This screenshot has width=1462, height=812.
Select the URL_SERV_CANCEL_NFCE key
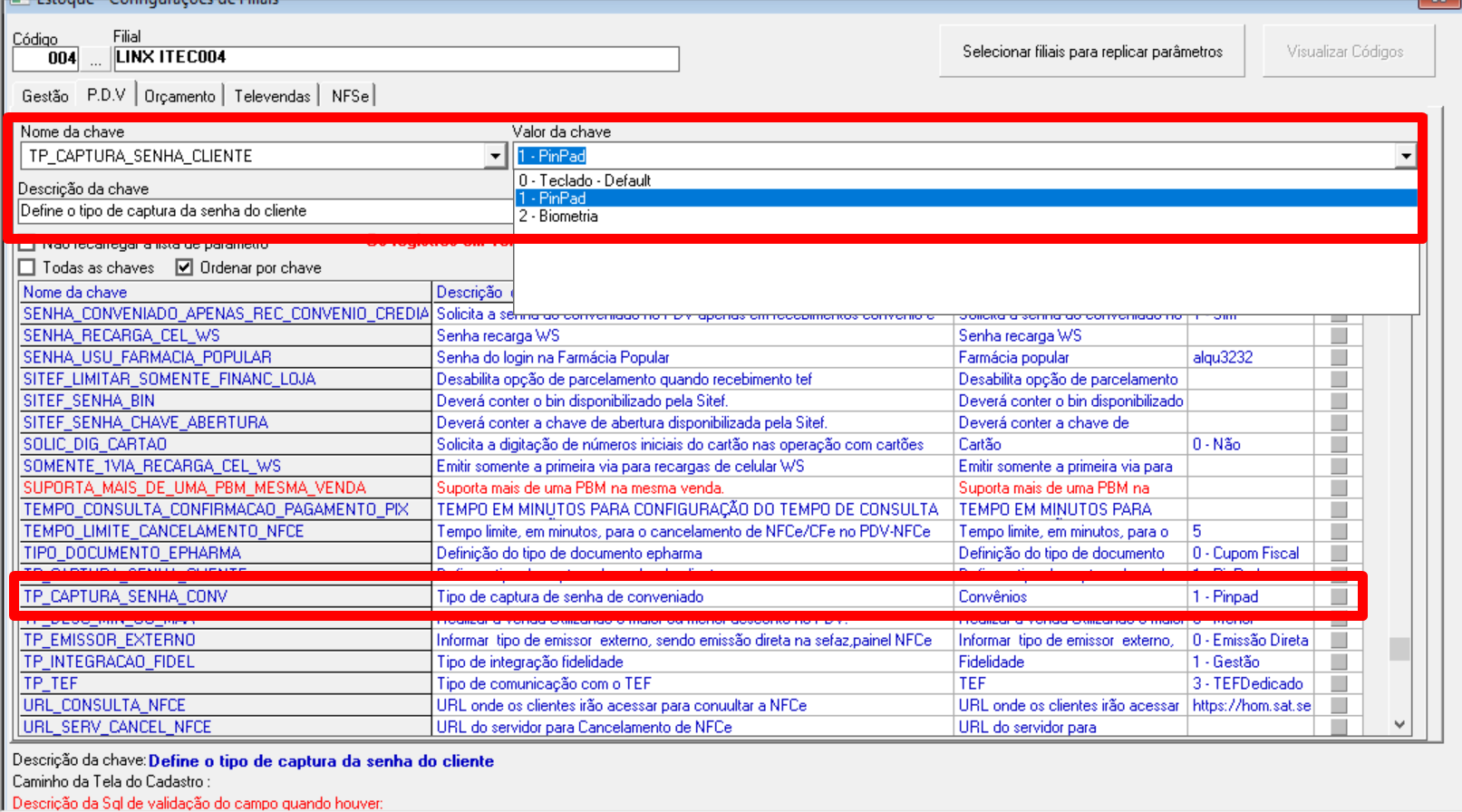[x=225, y=727]
